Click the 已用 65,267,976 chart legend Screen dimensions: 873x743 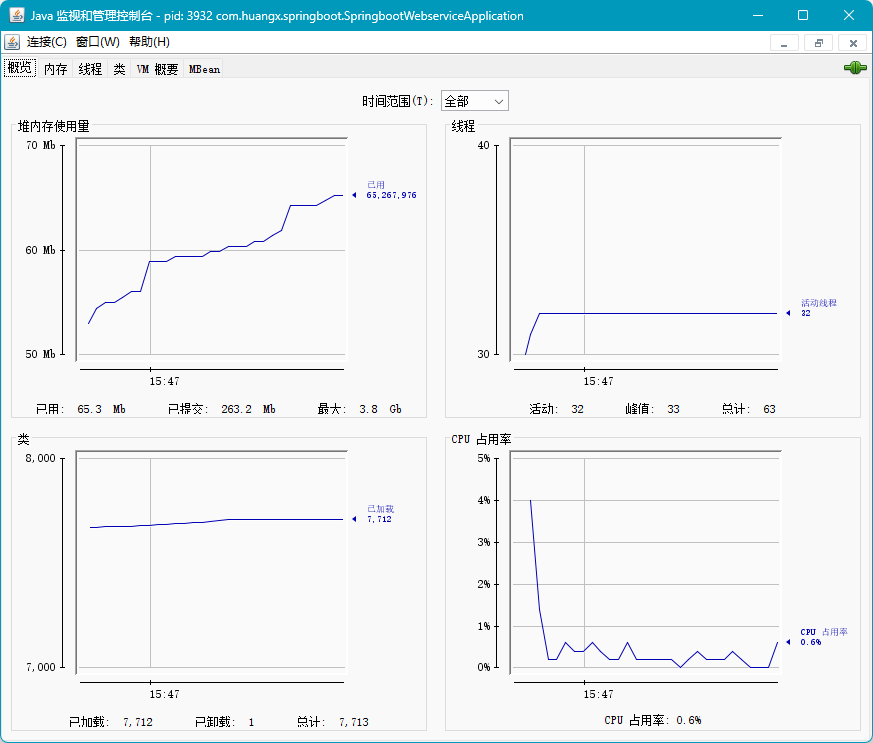tap(391, 190)
